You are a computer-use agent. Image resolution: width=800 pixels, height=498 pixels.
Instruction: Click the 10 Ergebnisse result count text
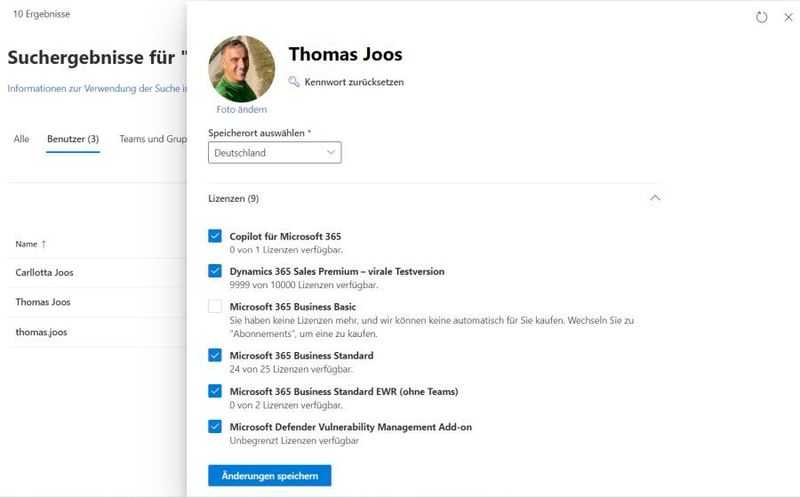[41, 14]
